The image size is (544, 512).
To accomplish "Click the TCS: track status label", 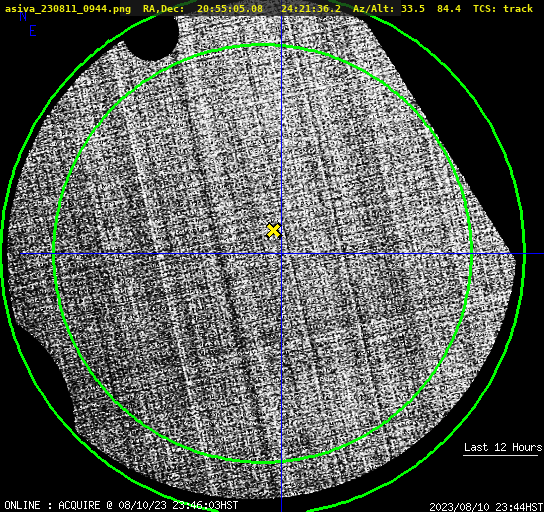I will pos(503,8).
